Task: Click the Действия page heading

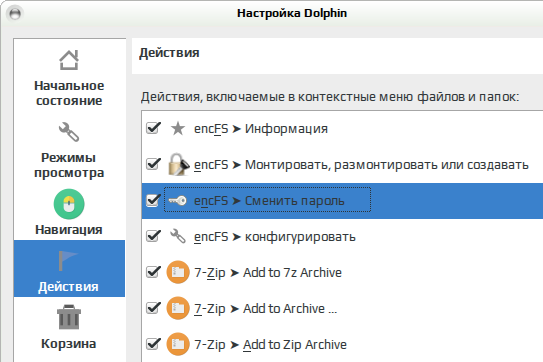Action: pos(169,53)
